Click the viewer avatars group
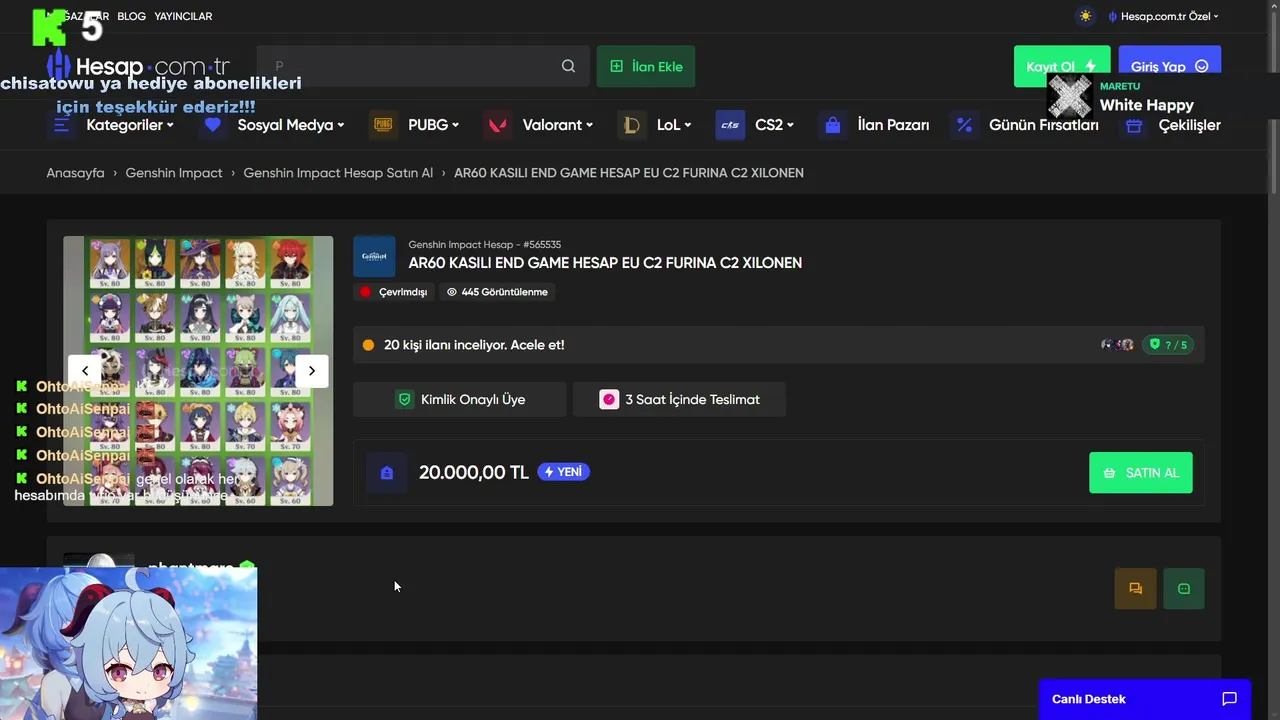Image resolution: width=1280 pixels, height=720 pixels. [1117, 345]
